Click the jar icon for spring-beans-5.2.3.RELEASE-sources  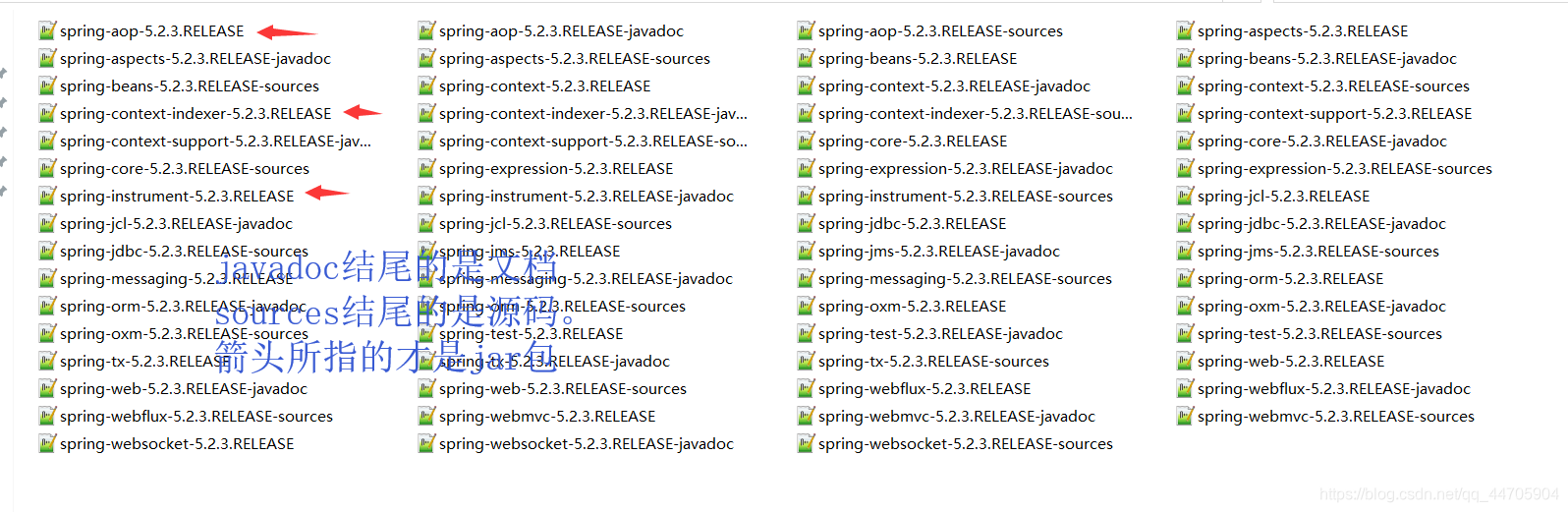tap(47, 86)
